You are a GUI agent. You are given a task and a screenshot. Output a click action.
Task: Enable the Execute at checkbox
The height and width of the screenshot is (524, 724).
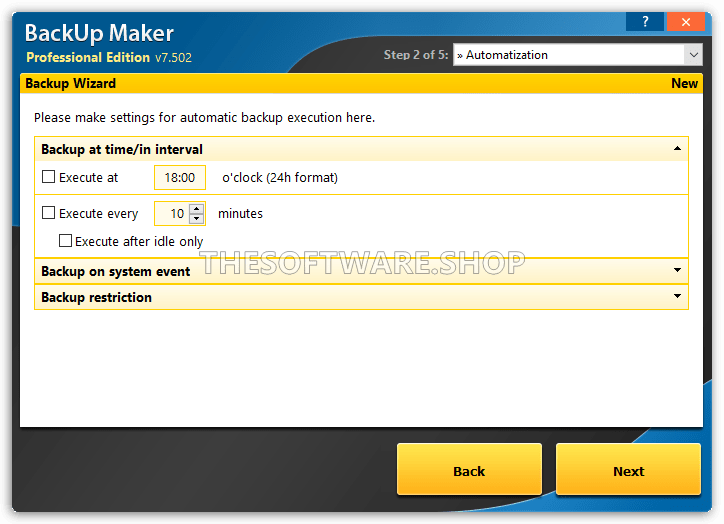click(x=48, y=177)
